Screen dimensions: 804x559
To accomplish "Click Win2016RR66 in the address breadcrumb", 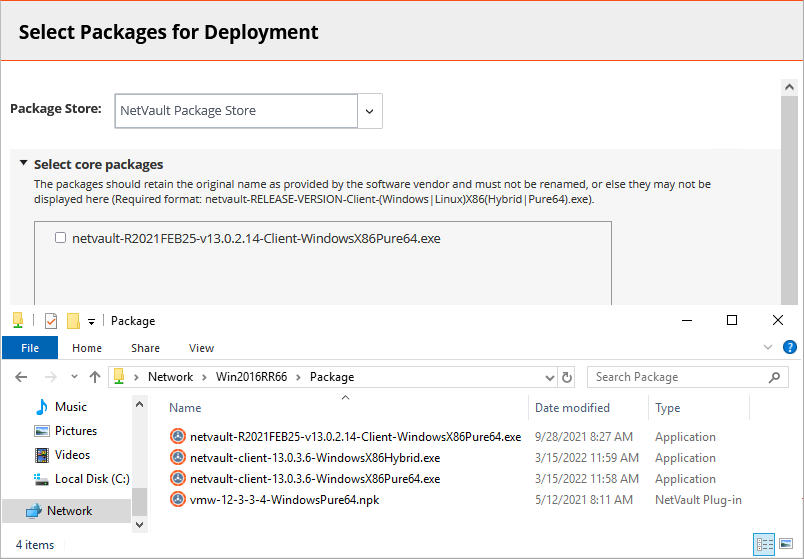I will (x=251, y=377).
